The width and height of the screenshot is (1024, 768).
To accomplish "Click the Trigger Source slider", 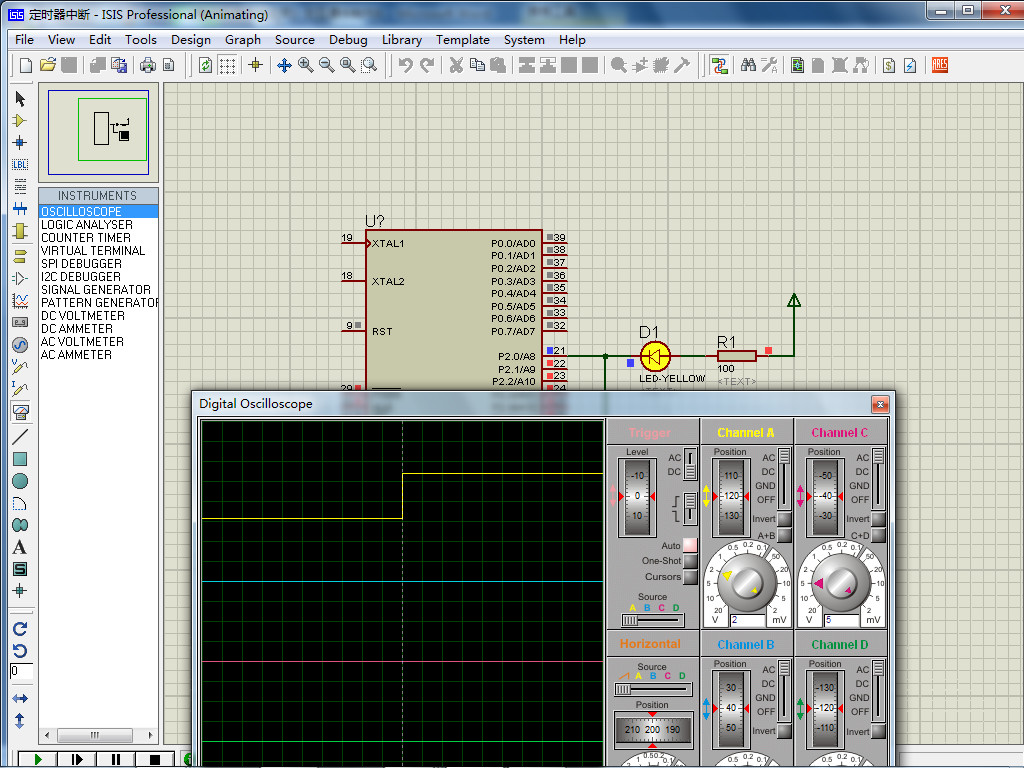I will pos(652,620).
